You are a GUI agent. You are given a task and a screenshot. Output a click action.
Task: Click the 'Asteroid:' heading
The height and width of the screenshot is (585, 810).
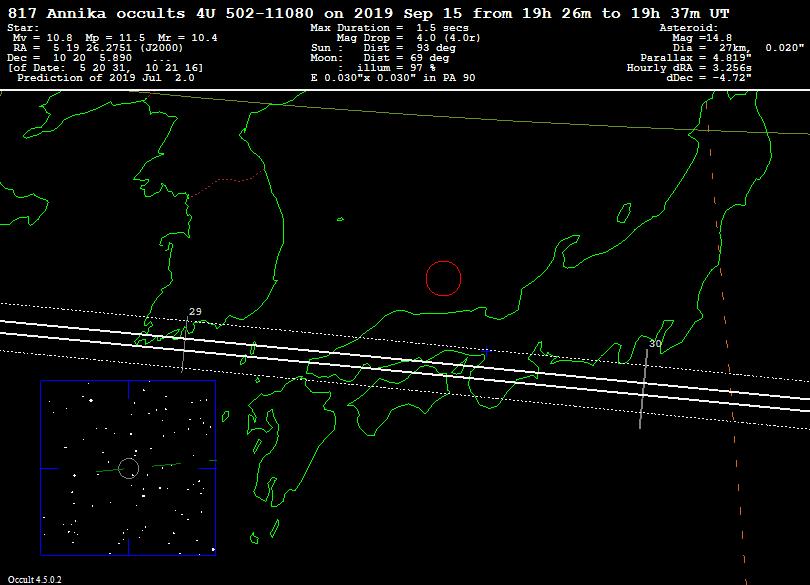click(689, 27)
